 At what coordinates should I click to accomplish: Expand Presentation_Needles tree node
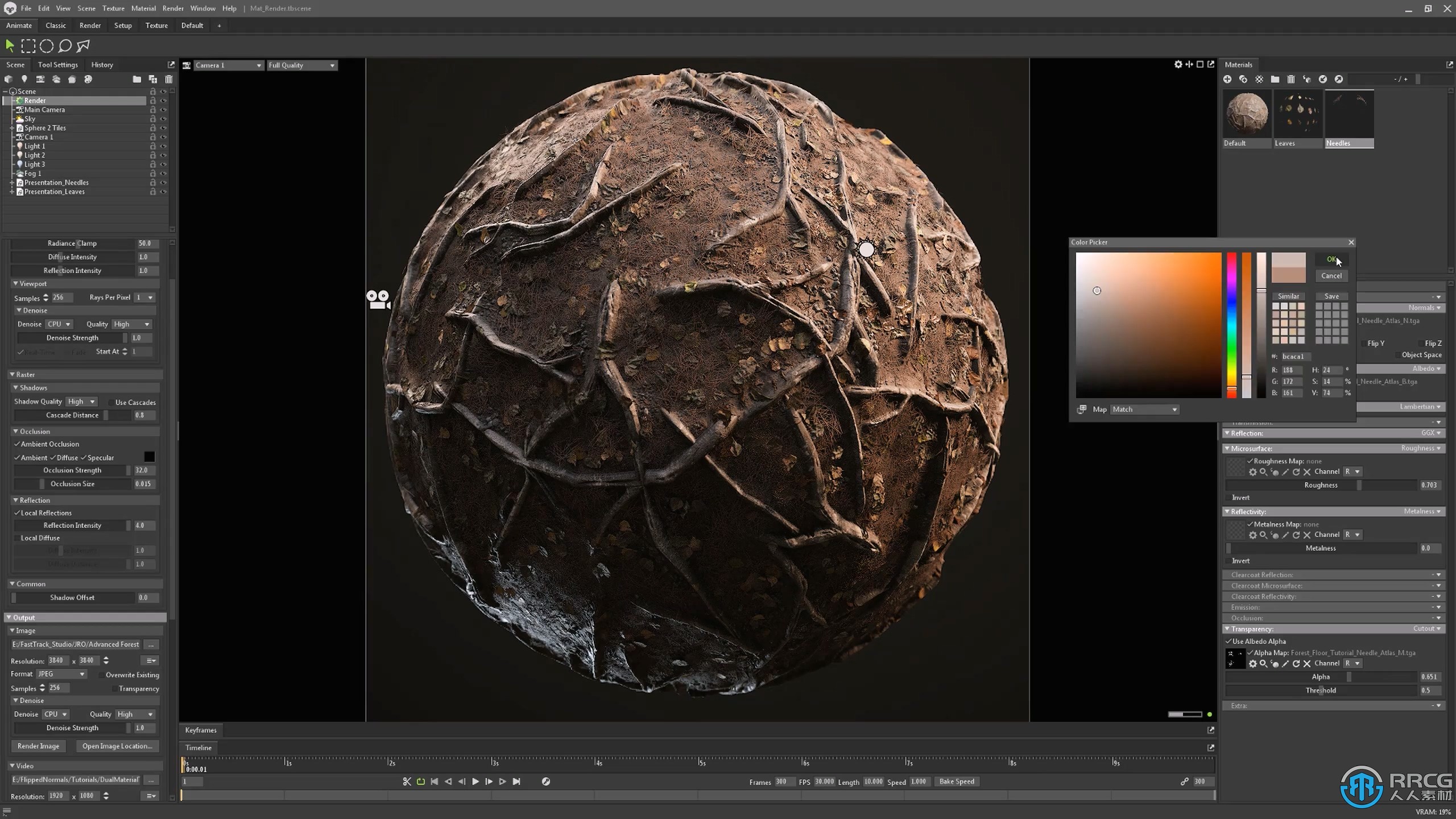(12, 183)
